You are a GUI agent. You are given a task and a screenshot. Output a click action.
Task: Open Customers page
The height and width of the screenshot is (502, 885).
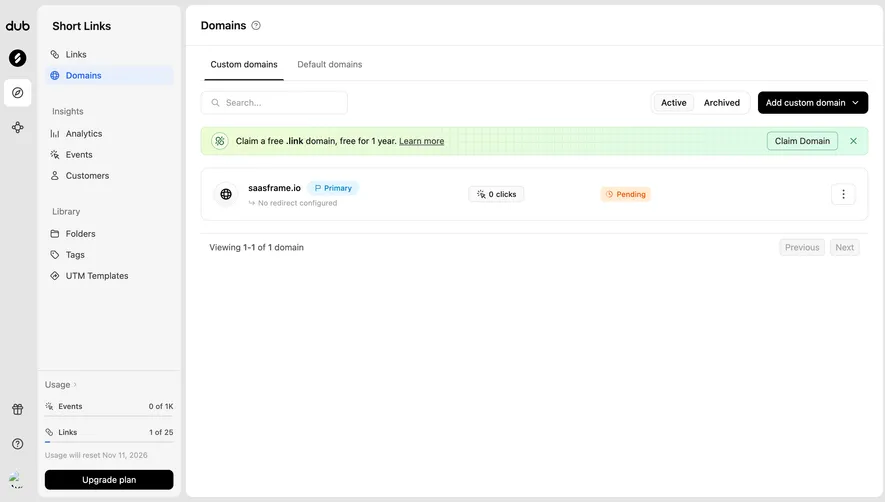coord(109,176)
